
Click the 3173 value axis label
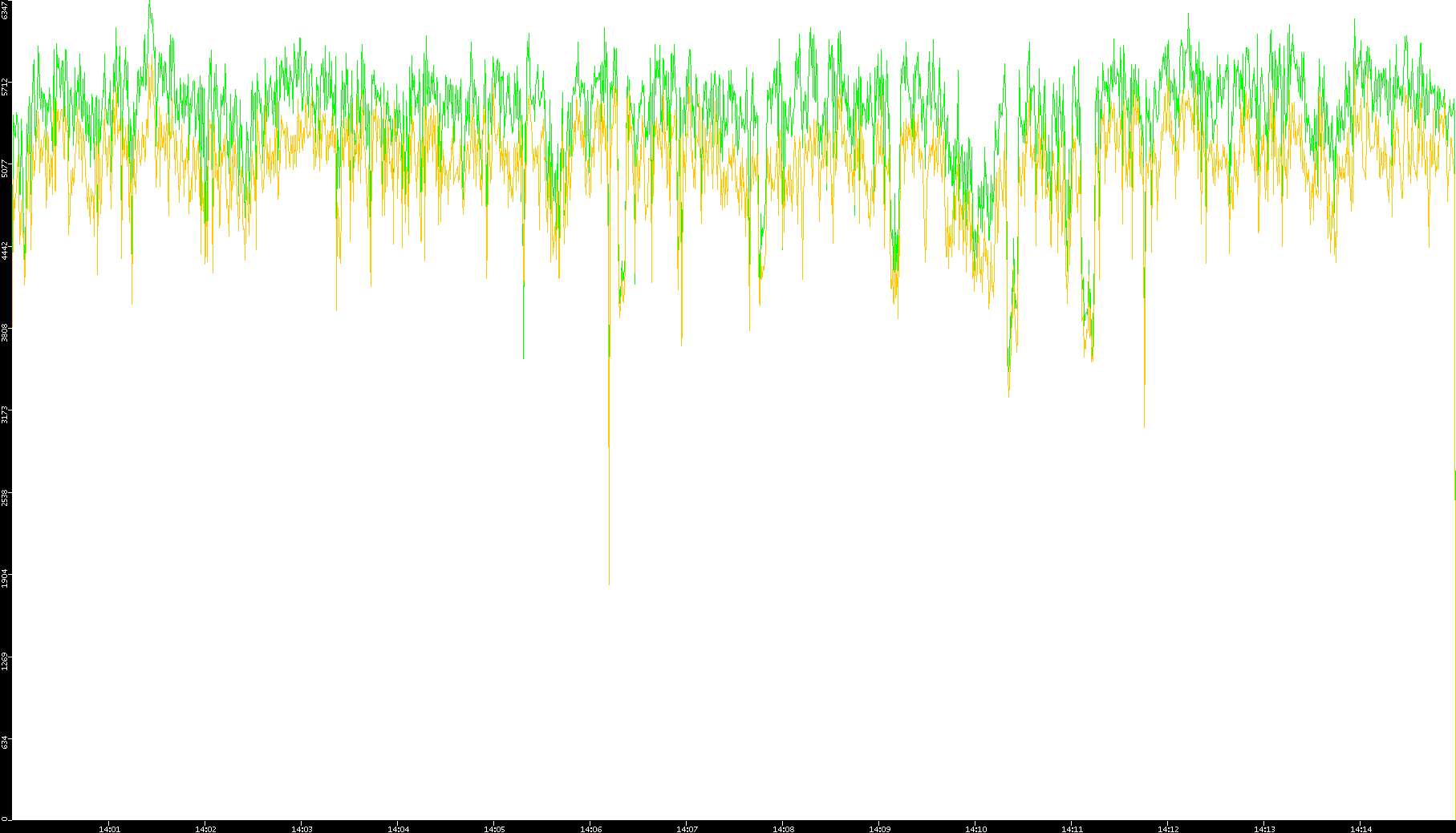(x=6, y=414)
